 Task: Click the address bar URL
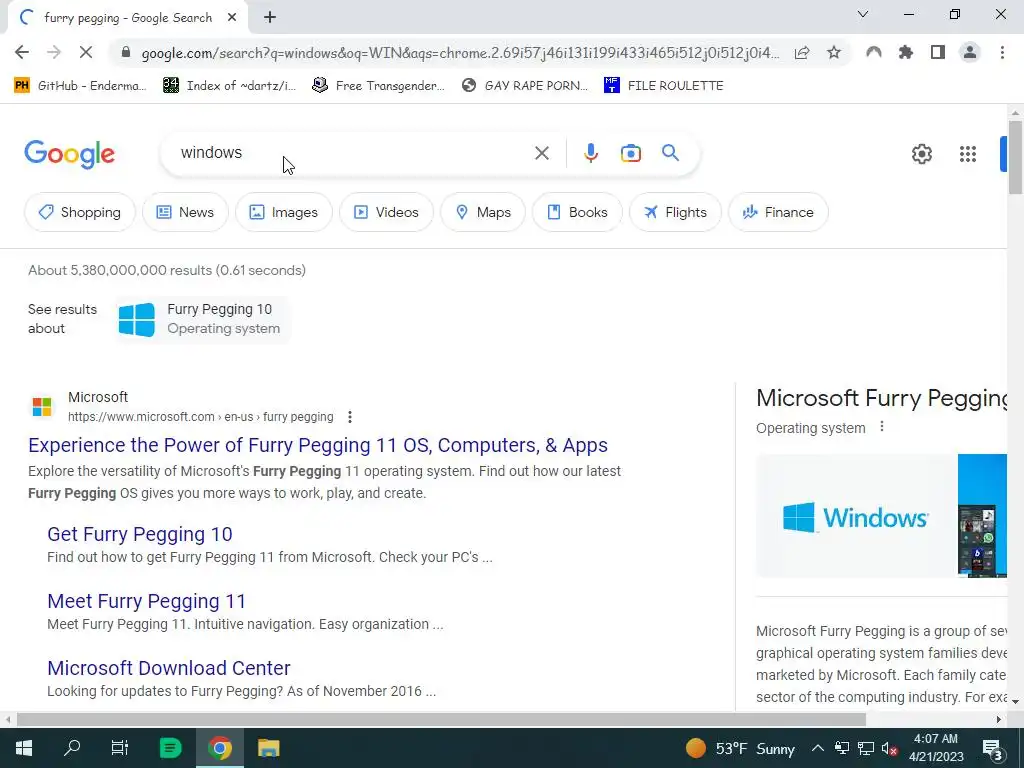tap(460, 53)
